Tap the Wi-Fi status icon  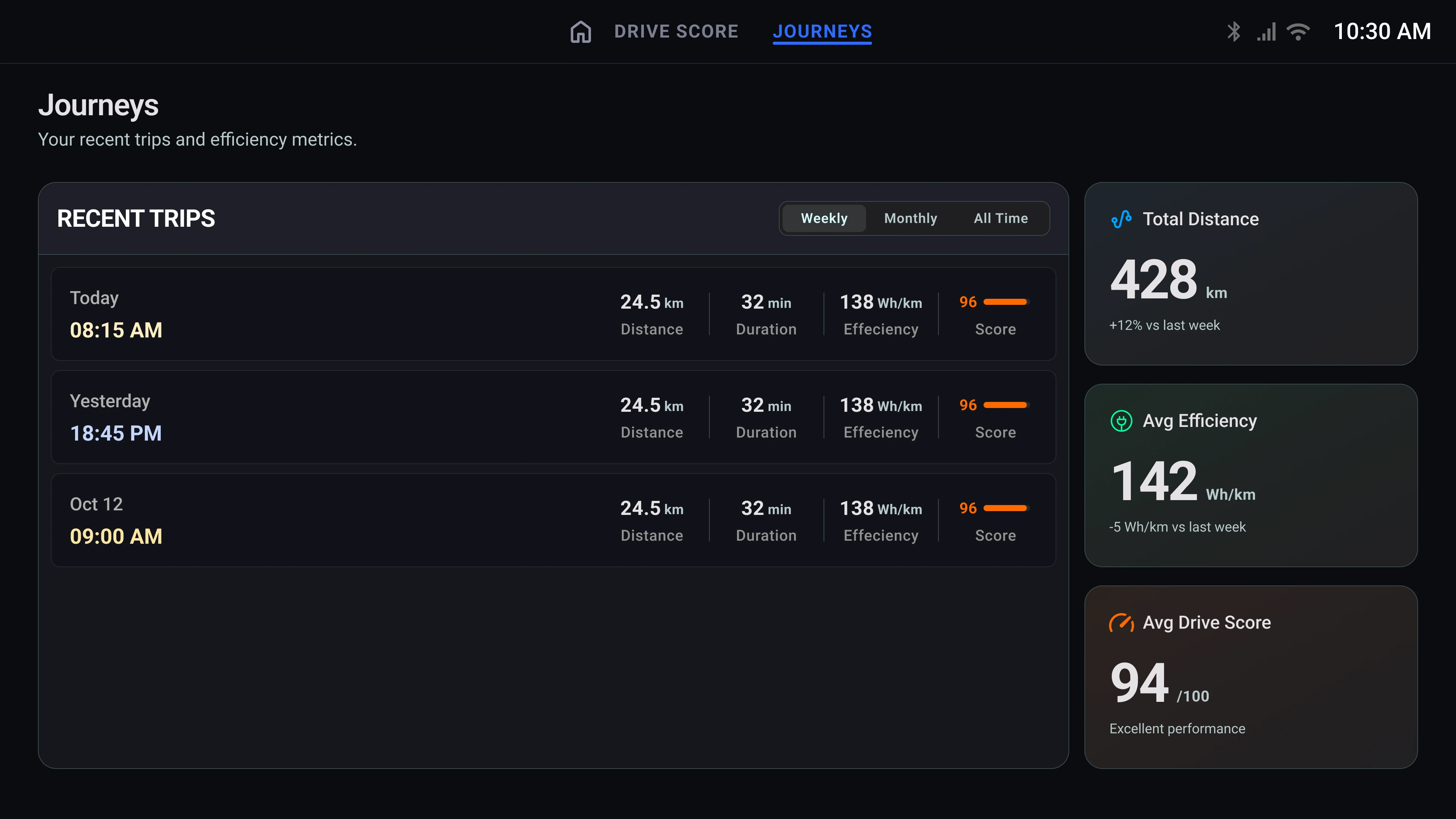coord(1298,31)
